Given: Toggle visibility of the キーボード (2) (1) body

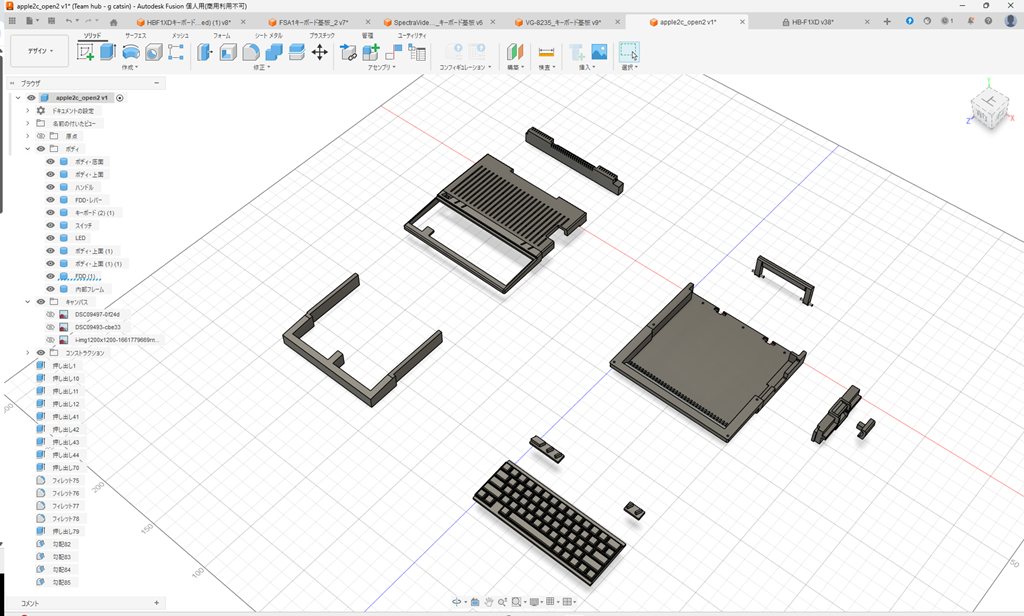Looking at the screenshot, I should (50, 212).
